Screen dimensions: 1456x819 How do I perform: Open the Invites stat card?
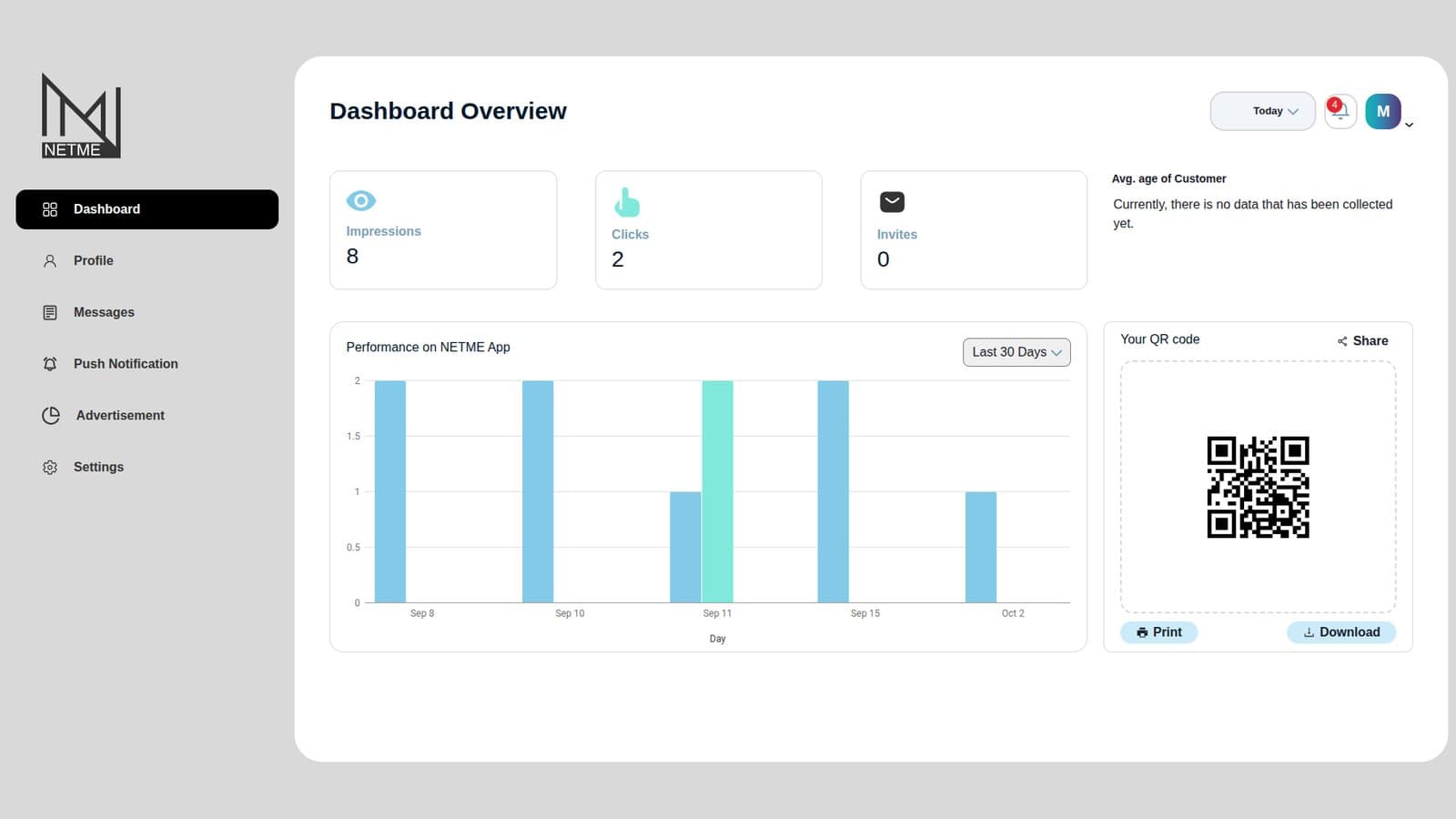[974, 230]
